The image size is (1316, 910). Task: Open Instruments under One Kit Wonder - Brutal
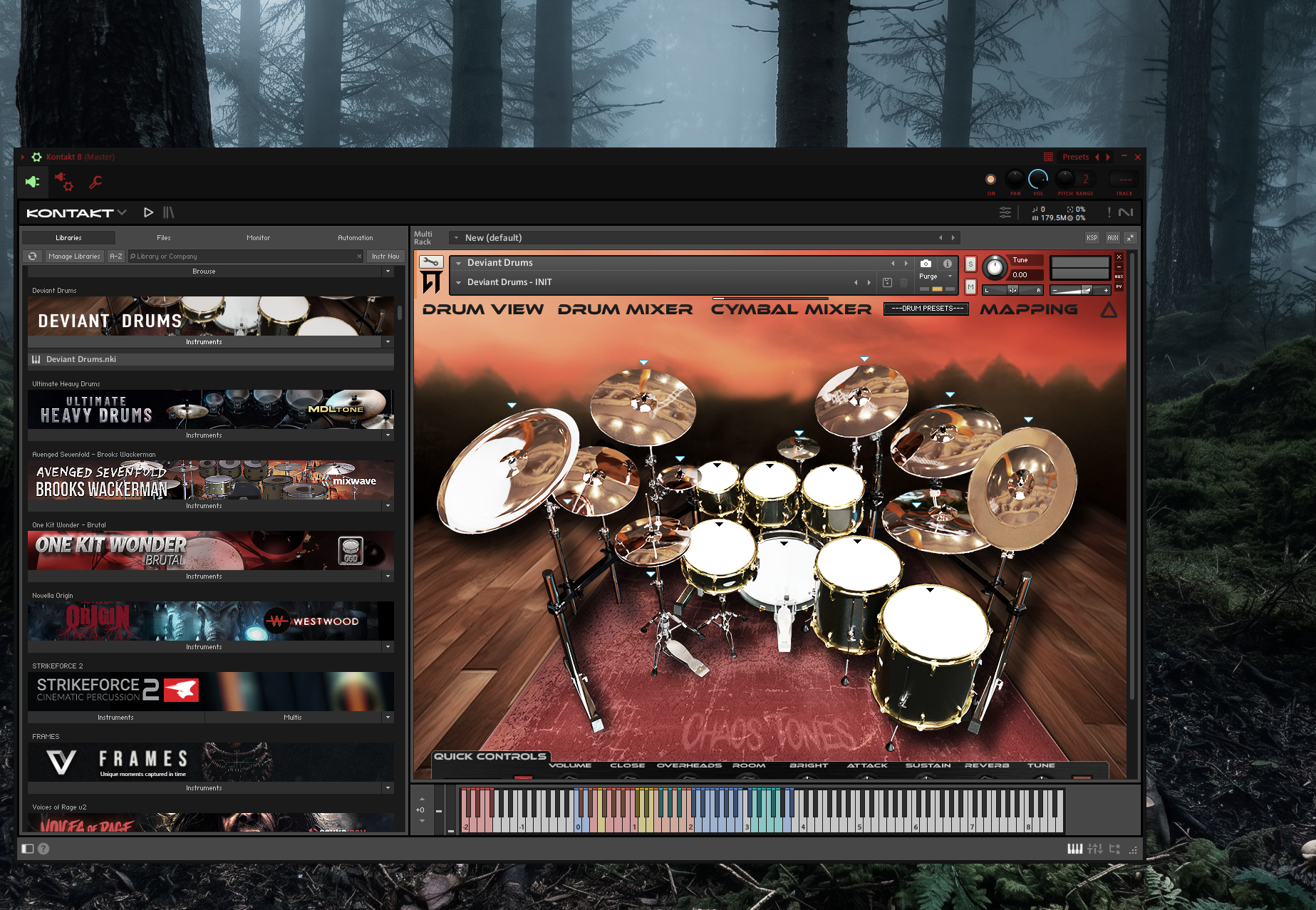click(x=204, y=576)
